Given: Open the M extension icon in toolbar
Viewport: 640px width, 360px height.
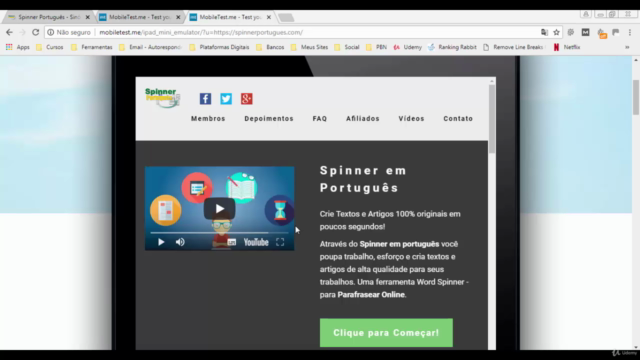Looking at the screenshot, I should tap(585, 32).
